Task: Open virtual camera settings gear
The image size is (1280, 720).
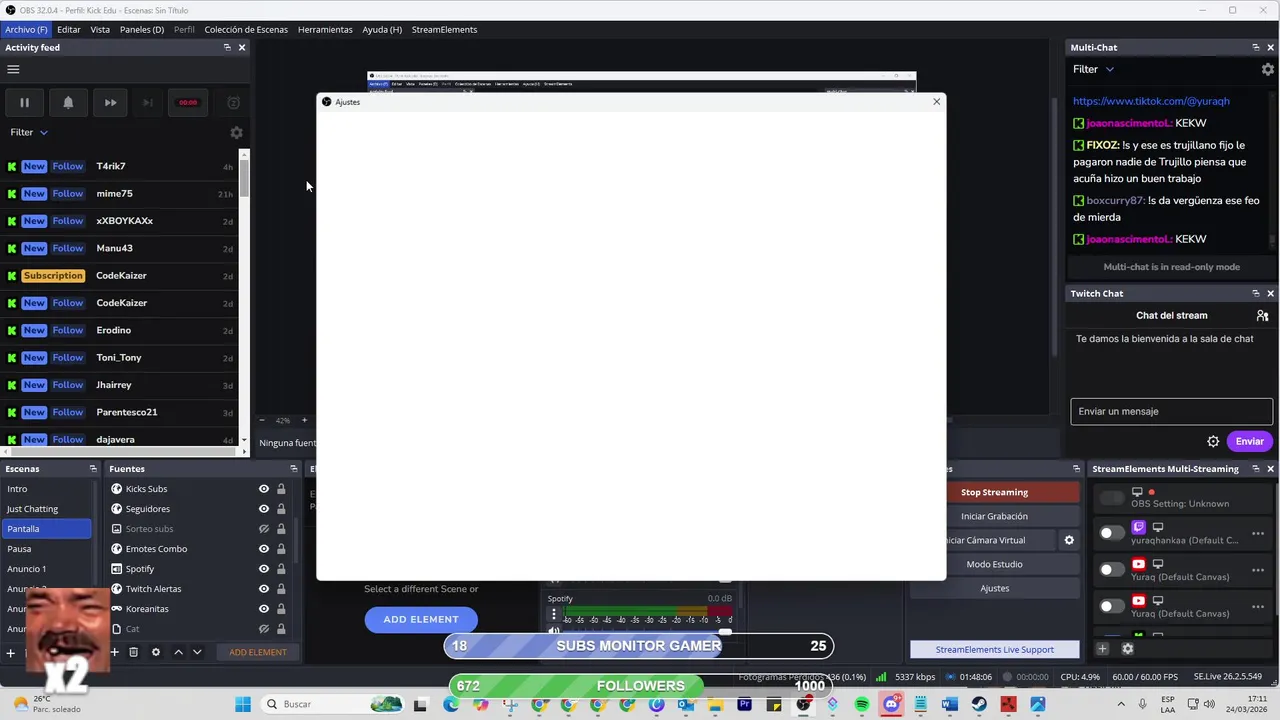Action: pyautogui.click(x=1069, y=540)
